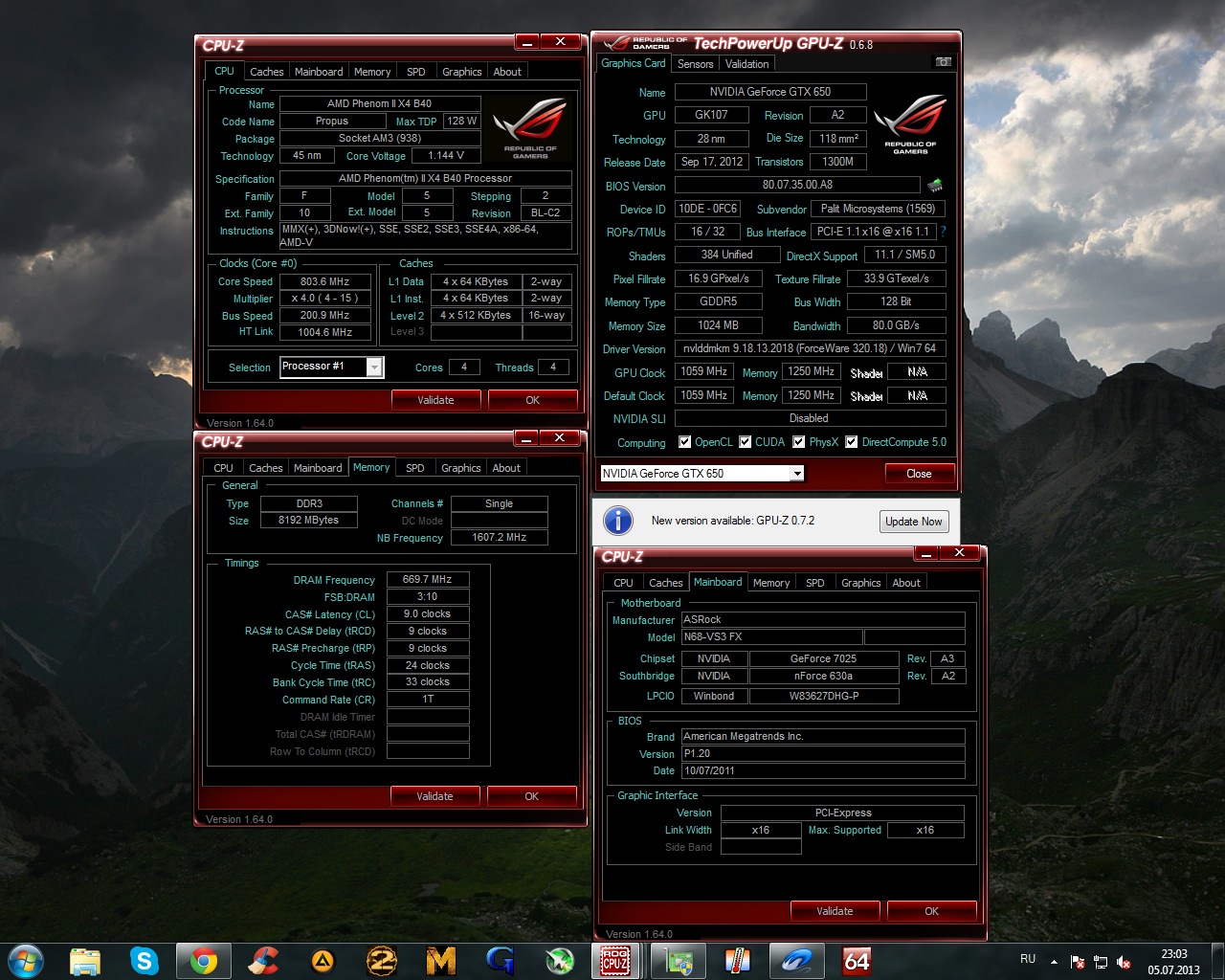
Task: Open the Caches tab in top CPU-Z window
Action: pos(266,72)
